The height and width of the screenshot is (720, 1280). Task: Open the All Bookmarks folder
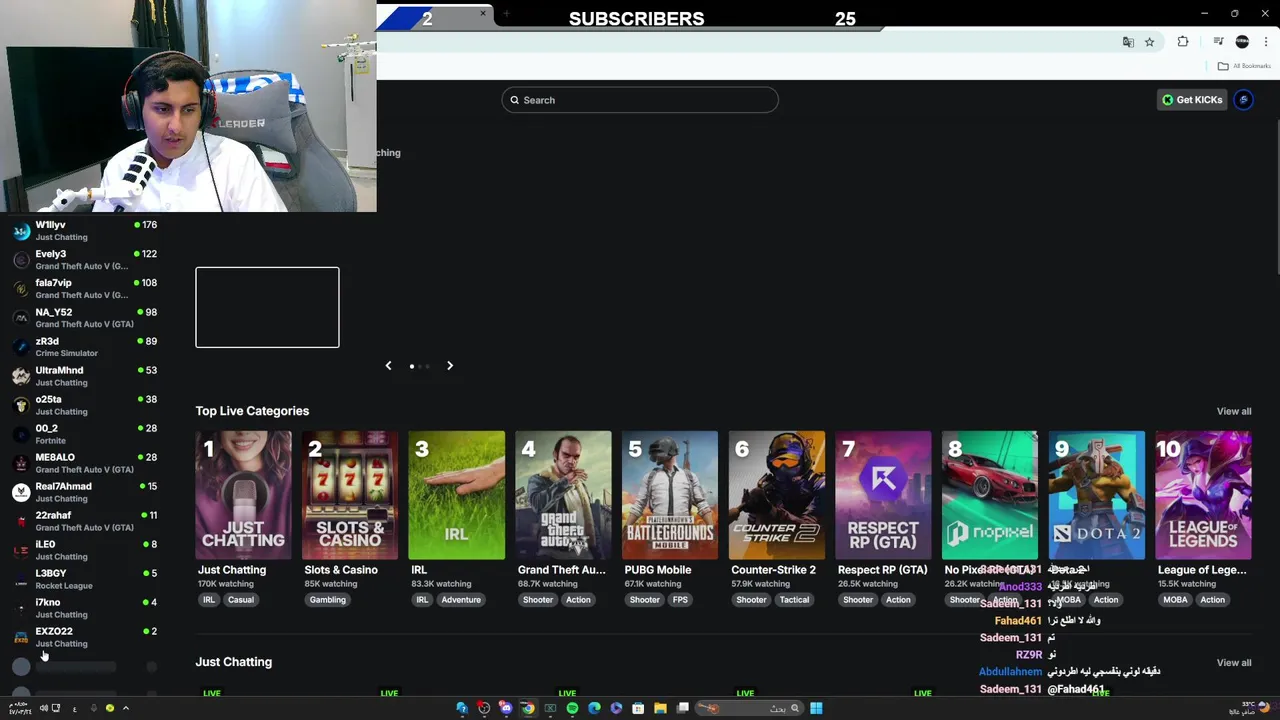coord(1244,66)
